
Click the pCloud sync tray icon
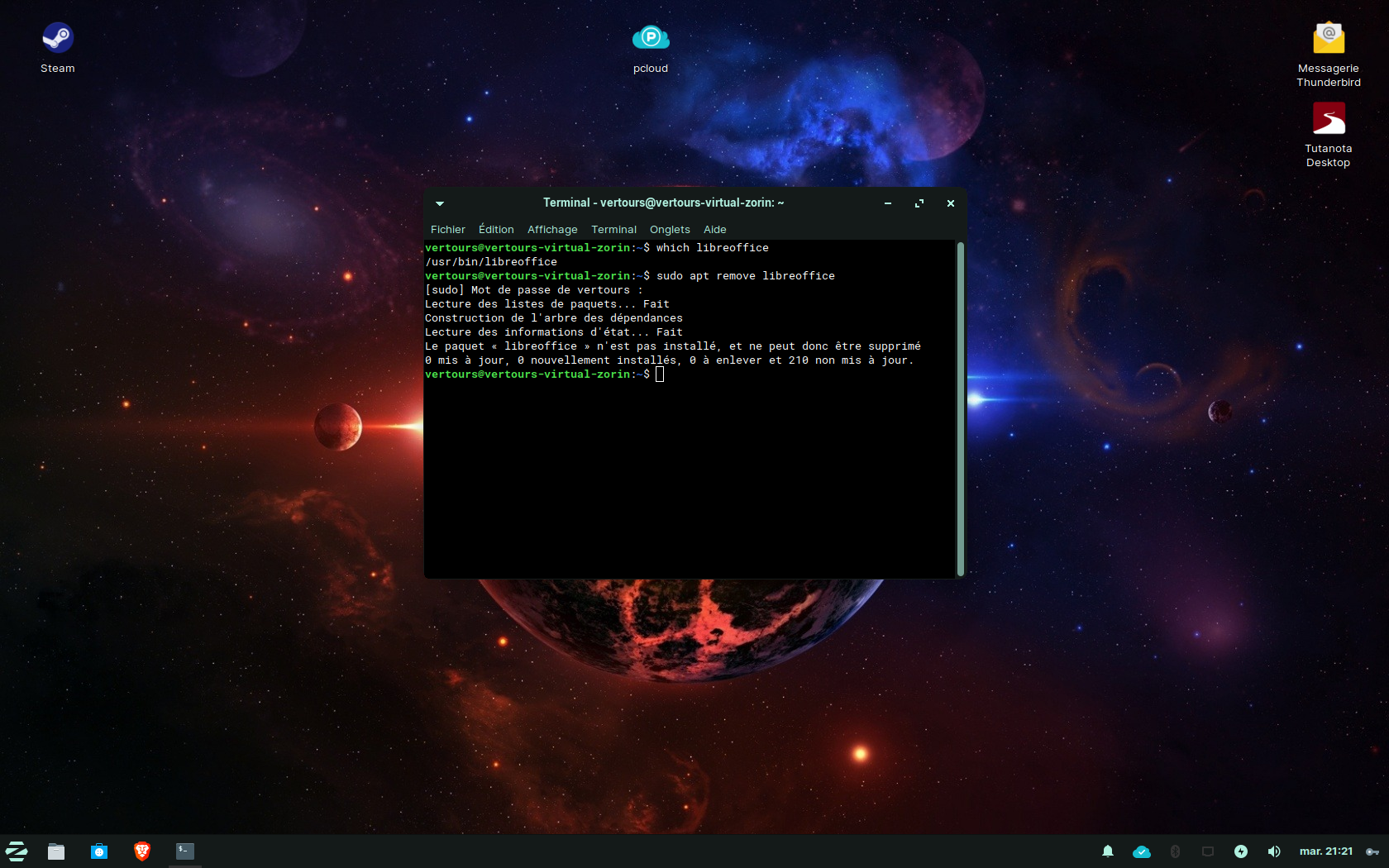1142,851
